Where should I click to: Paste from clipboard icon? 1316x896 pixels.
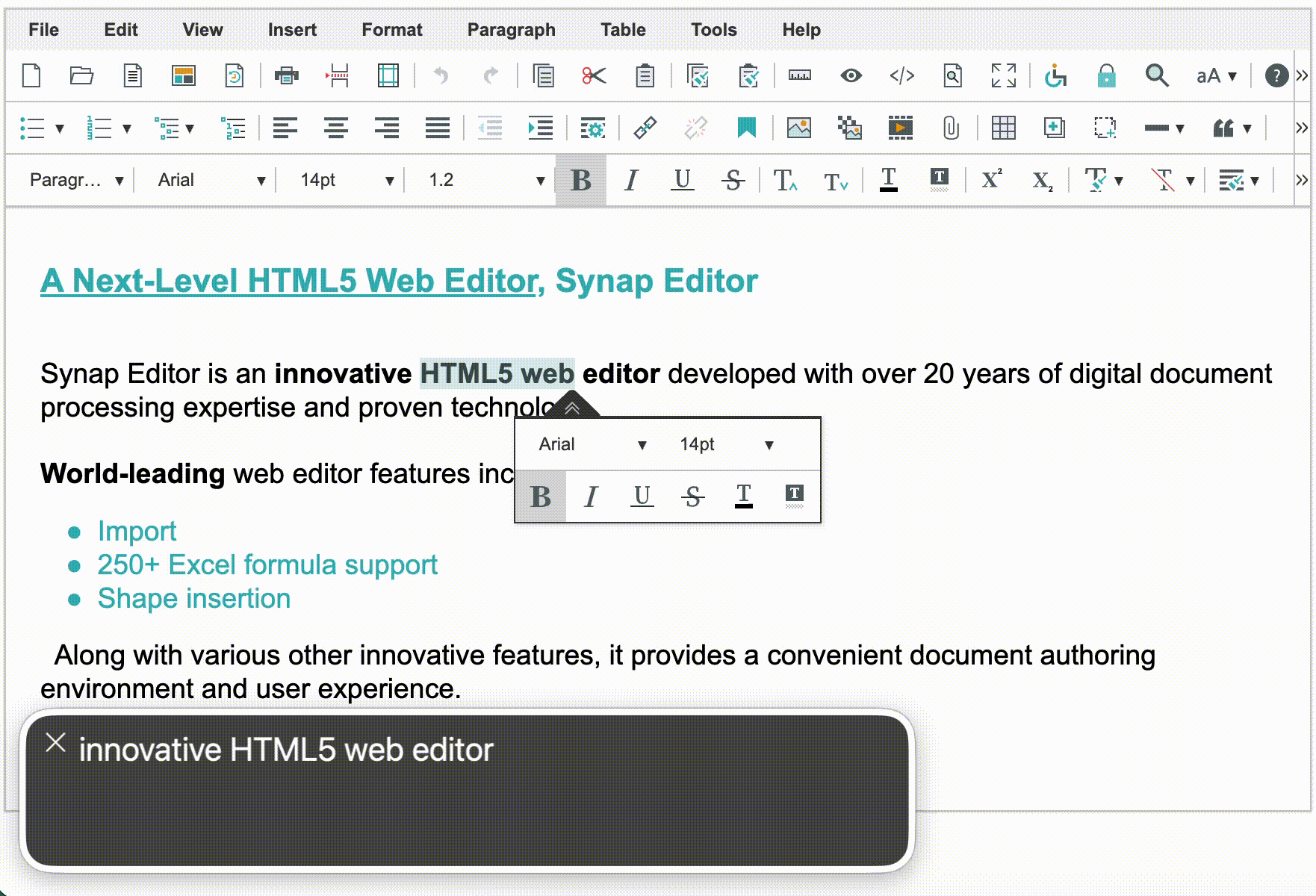point(645,75)
